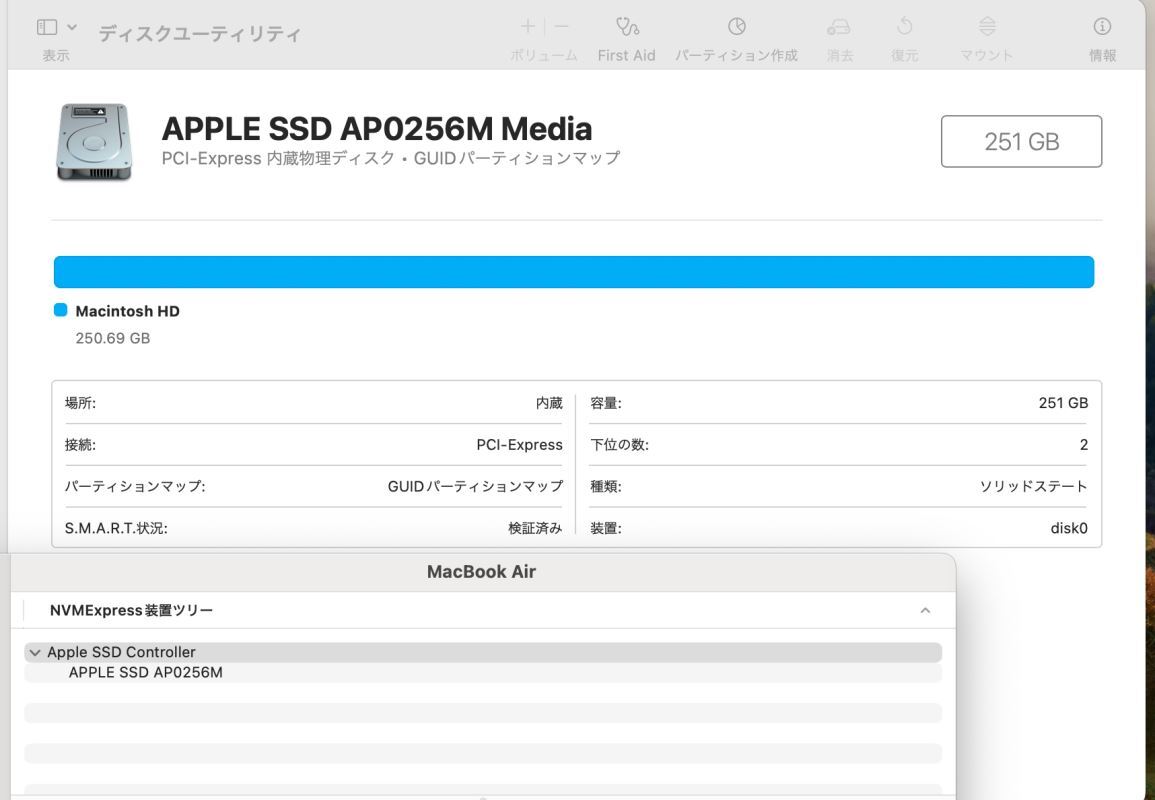Collapse the NVMExpress装置ツリー section chevron
This screenshot has width=1155, height=800.
click(x=925, y=610)
